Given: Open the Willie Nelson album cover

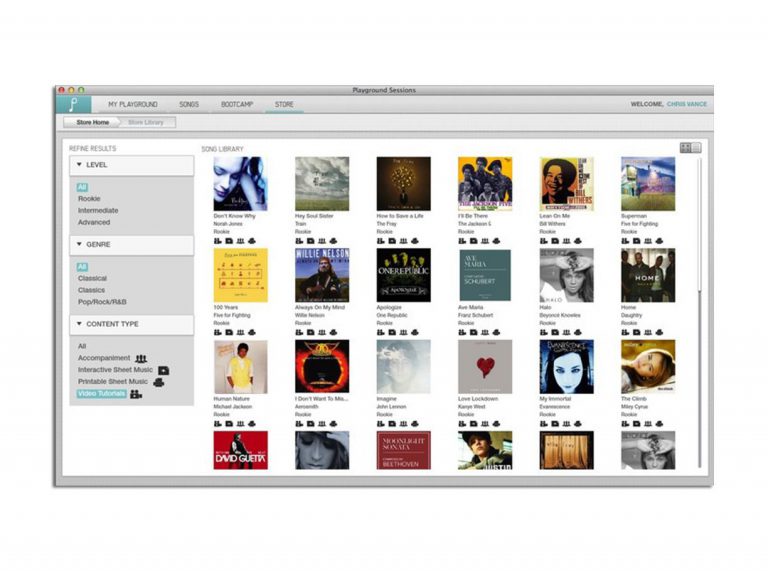Looking at the screenshot, I should [x=322, y=275].
